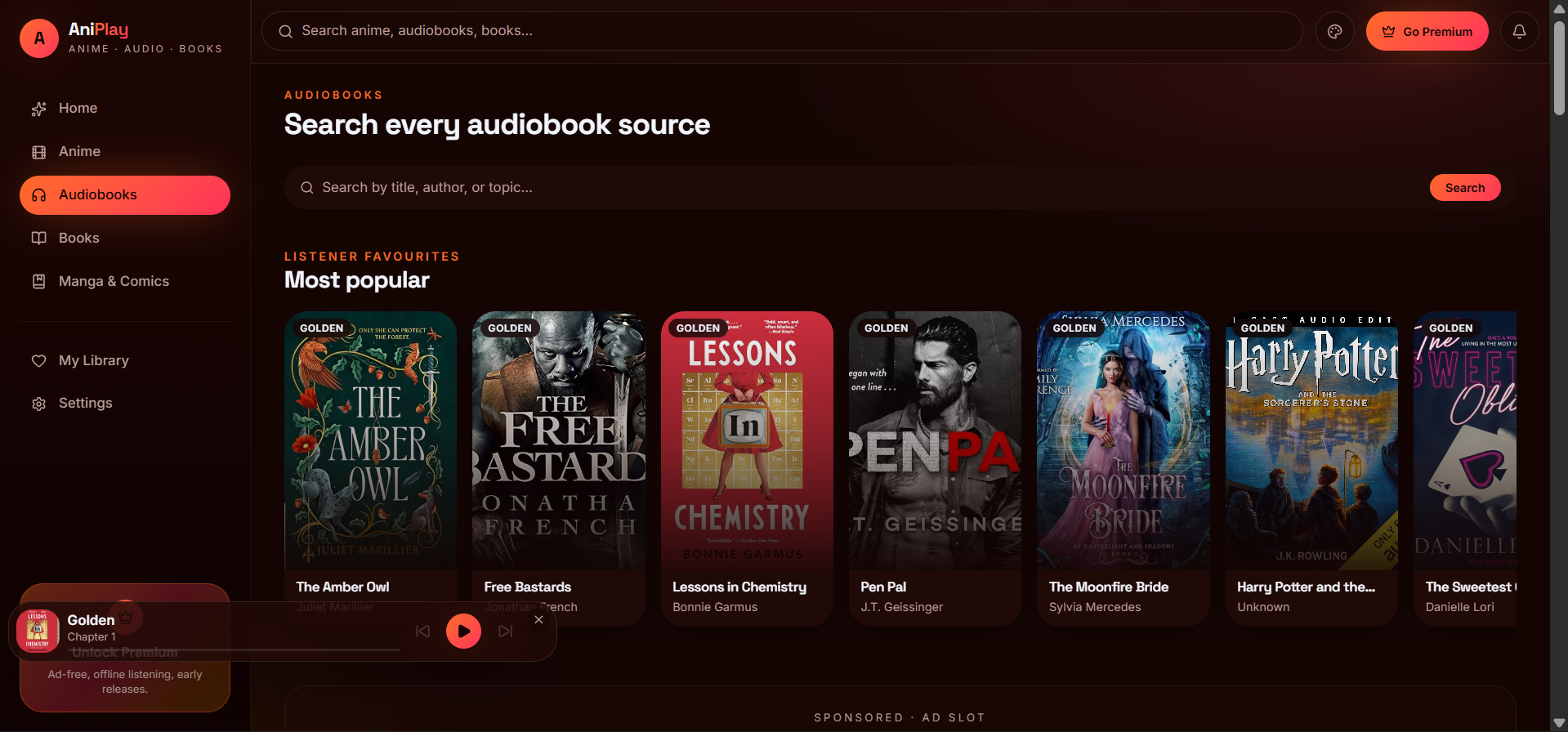Open Harry Potter audiobook cover
The image size is (1568, 732).
(x=1311, y=440)
